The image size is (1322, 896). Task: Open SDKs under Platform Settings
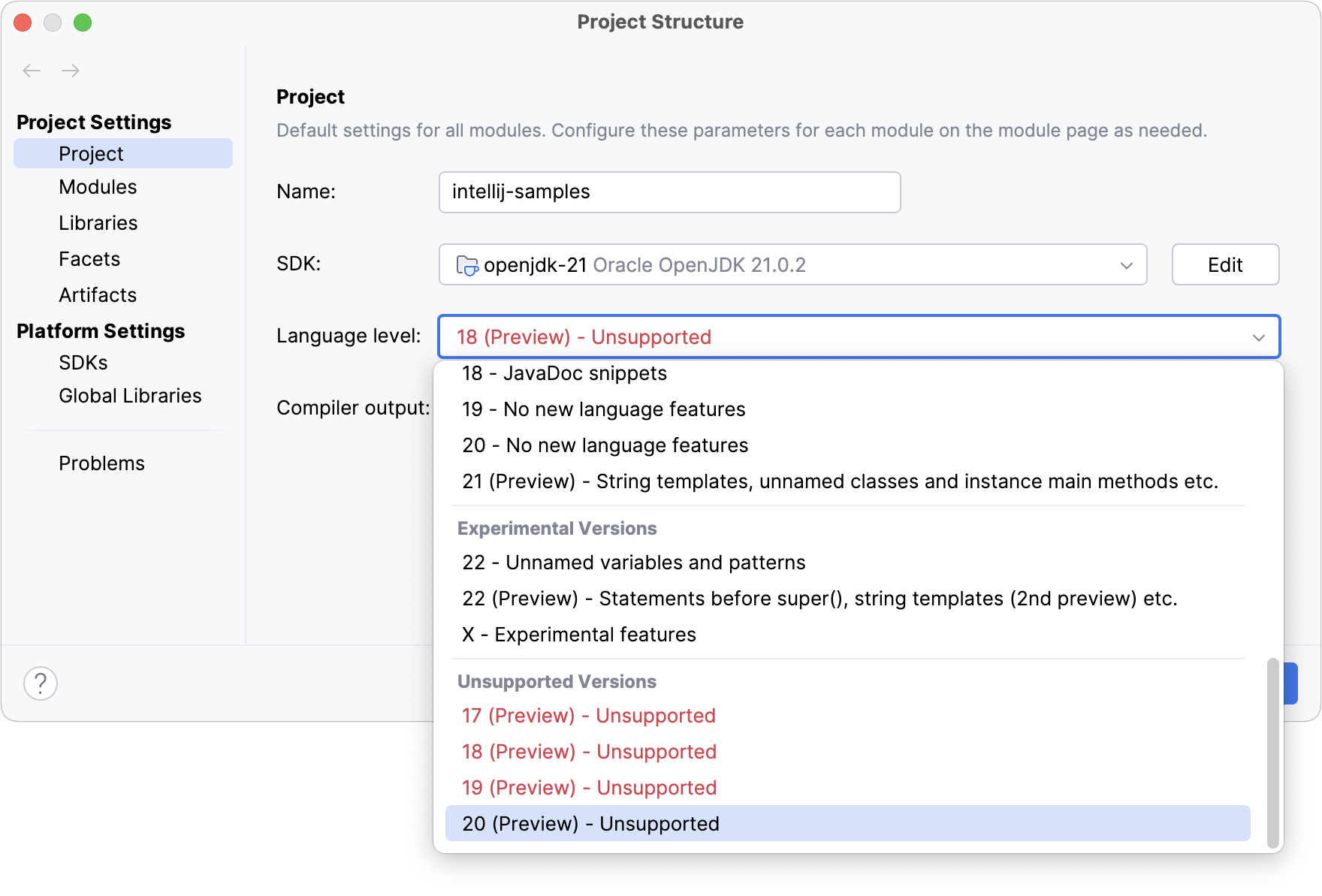[83, 362]
